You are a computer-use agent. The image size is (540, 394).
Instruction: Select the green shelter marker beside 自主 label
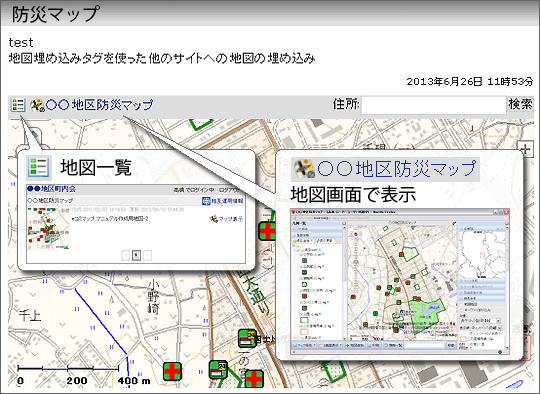pos(248,338)
